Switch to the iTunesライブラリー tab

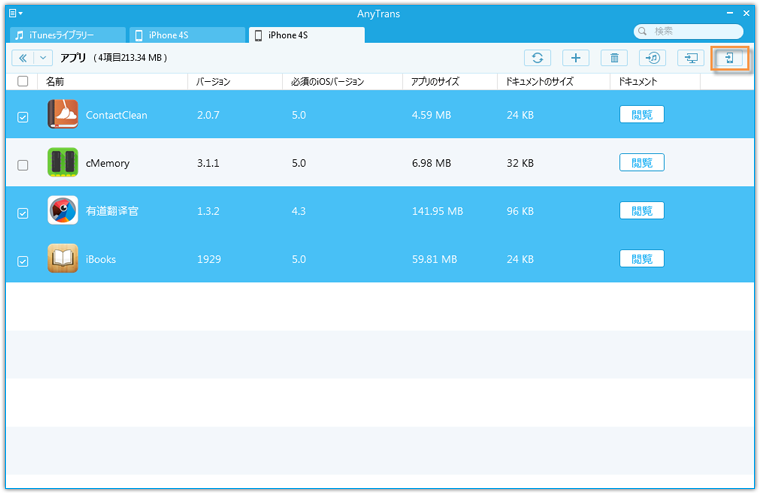point(67,35)
